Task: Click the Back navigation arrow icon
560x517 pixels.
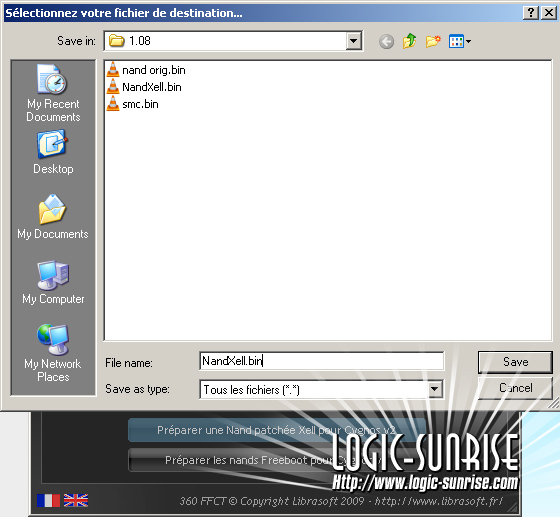Action: [x=386, y=41]
